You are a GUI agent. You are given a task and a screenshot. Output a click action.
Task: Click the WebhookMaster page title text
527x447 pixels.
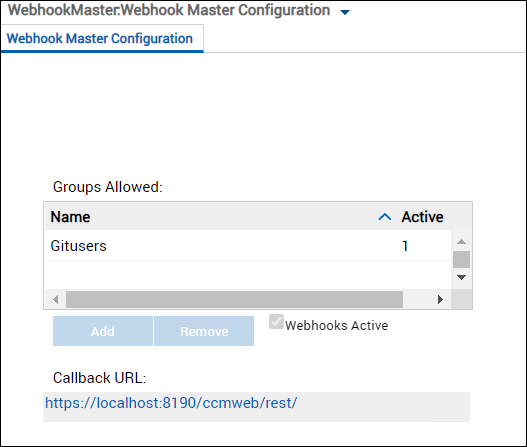coord(169,10)
